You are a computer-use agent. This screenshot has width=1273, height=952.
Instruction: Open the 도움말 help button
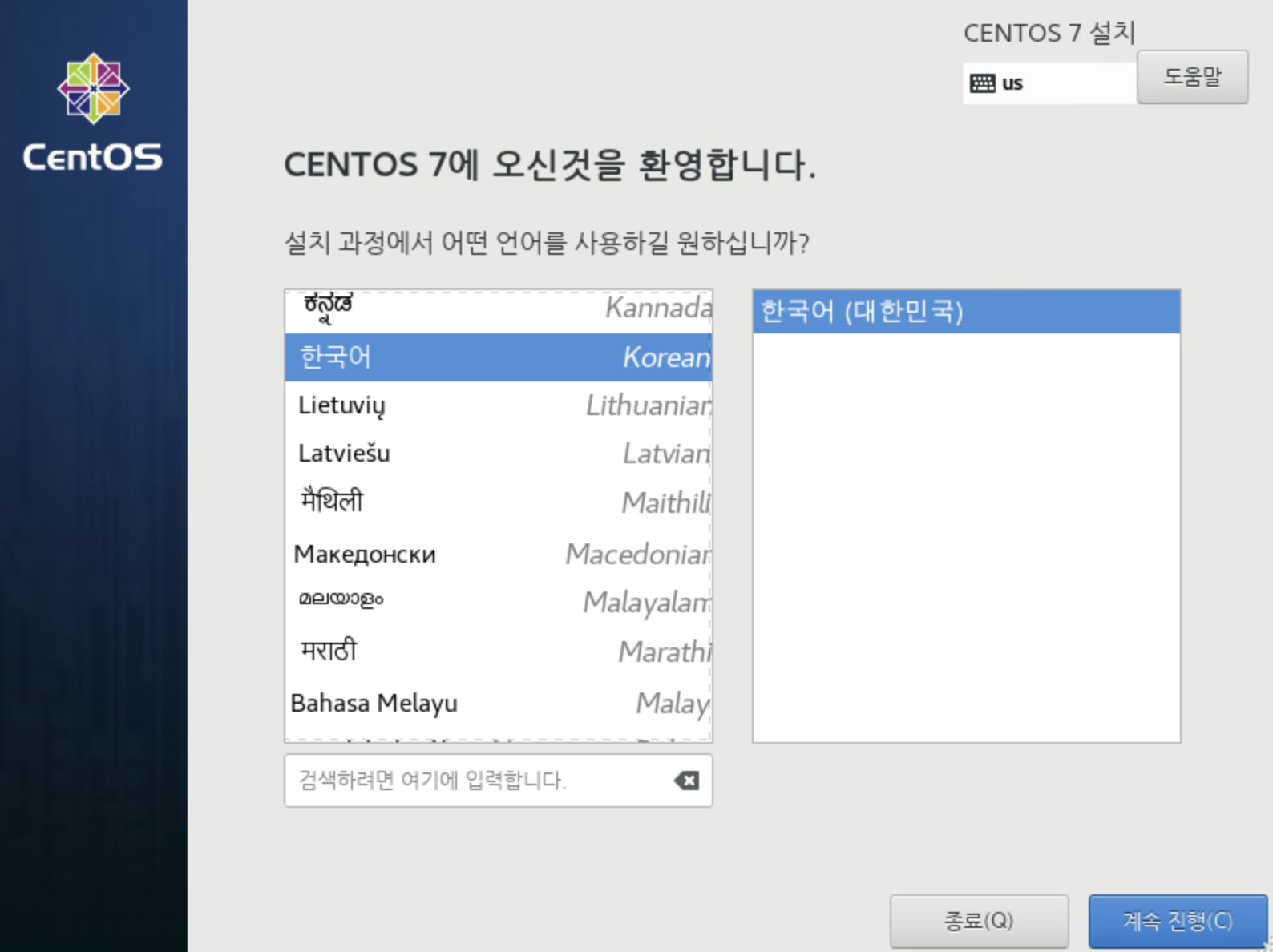click(x=1192, y=77)
